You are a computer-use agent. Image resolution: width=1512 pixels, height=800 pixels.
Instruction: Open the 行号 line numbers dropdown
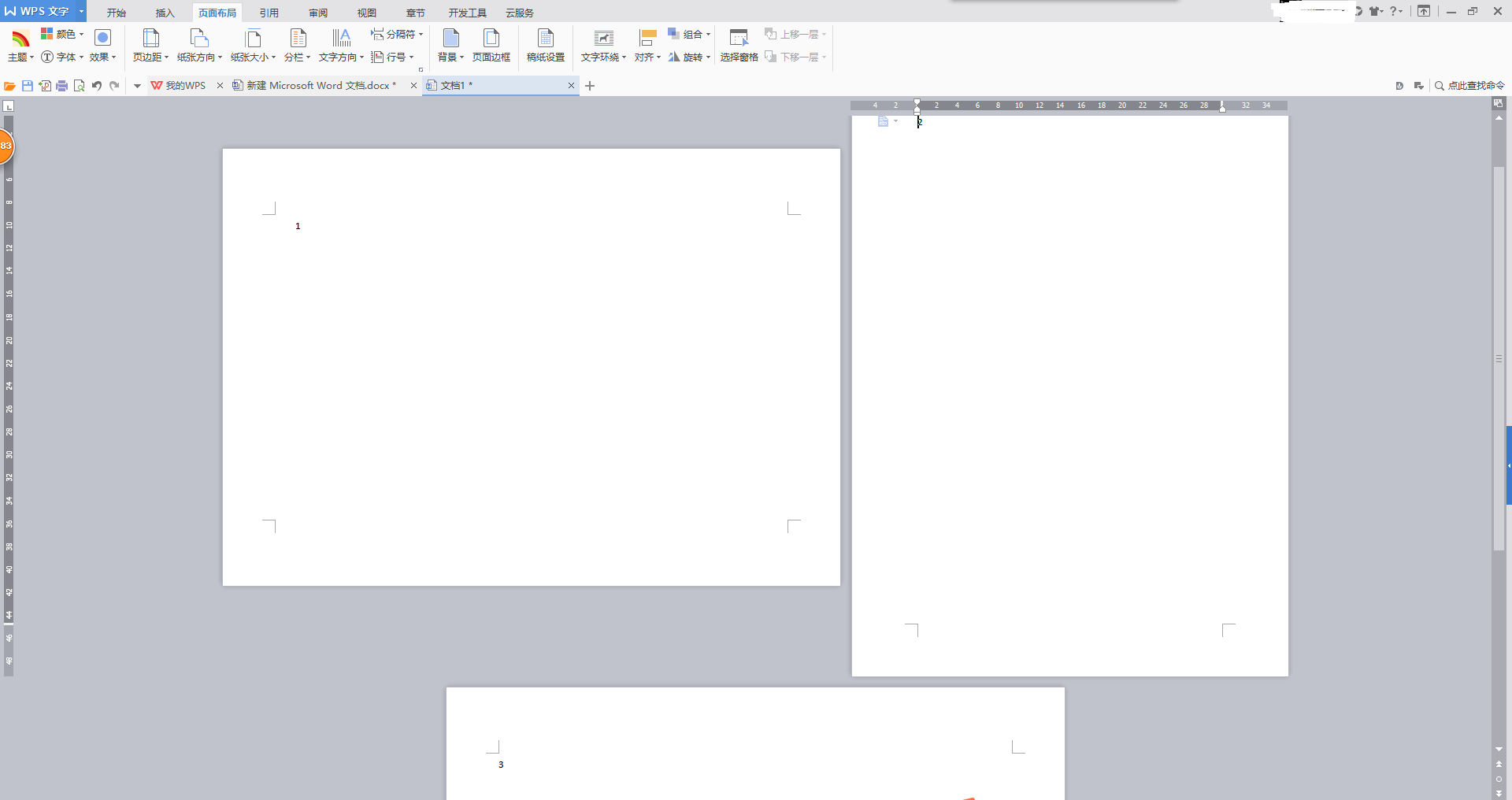click(392, 57)
